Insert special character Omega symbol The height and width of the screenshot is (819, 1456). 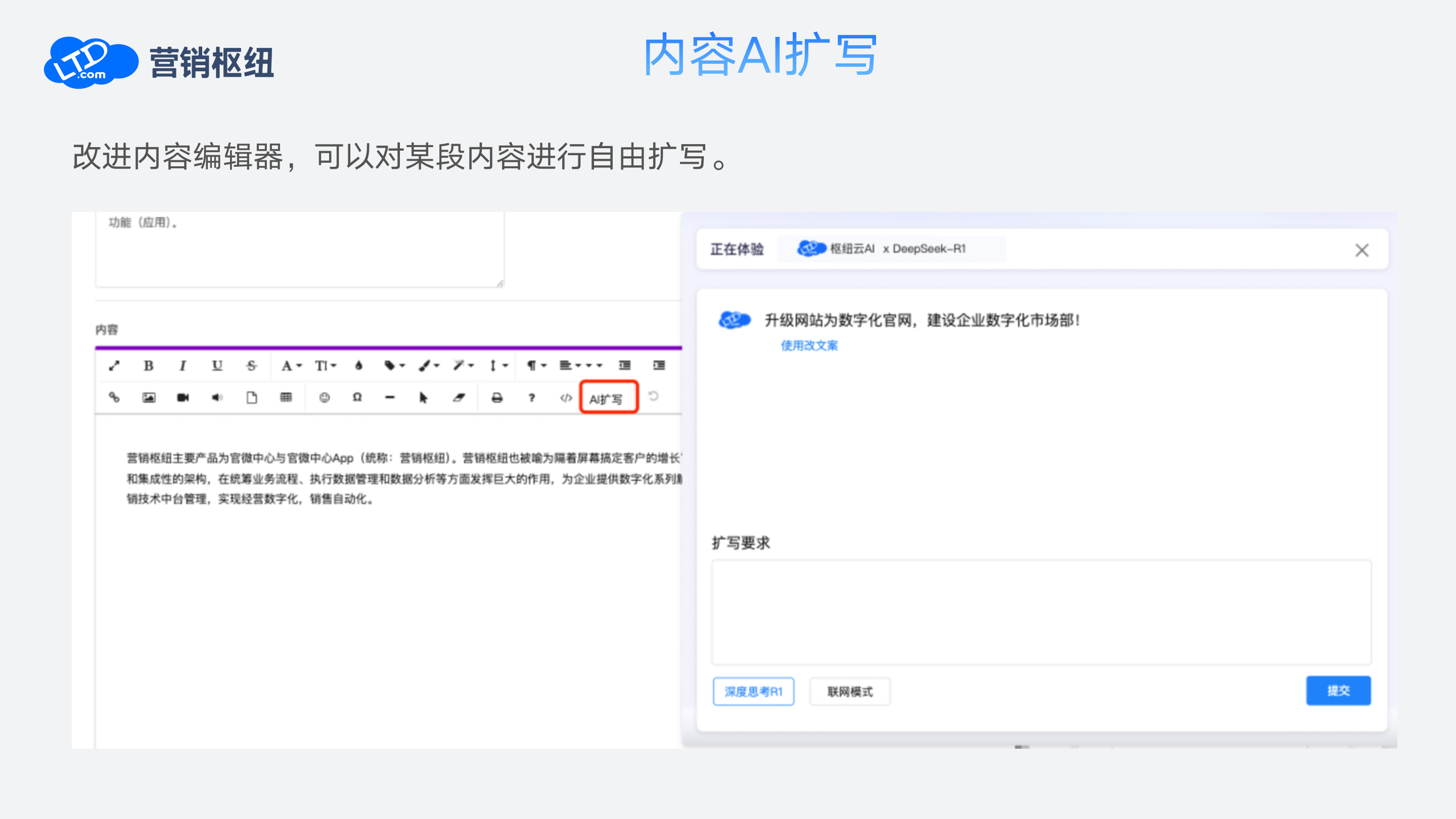point(357,397)
